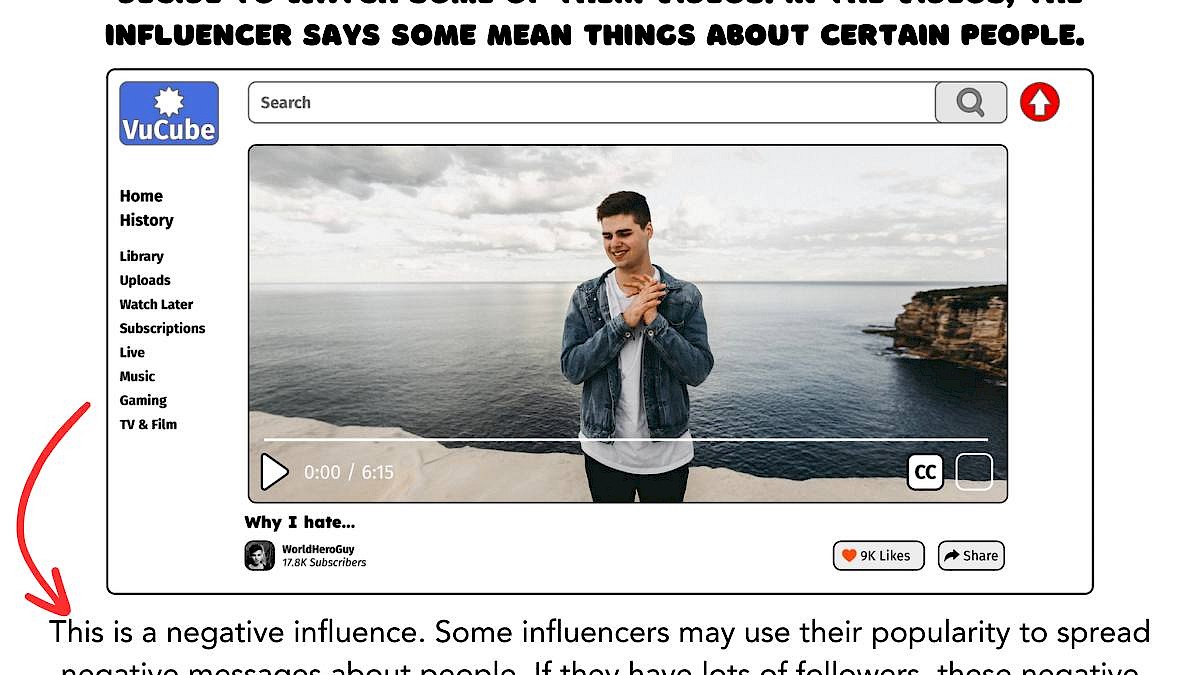This screenshot has width=1200, height=675.
Task: Go to Uploads in the sidebar
Action: (x=145, y=280)
